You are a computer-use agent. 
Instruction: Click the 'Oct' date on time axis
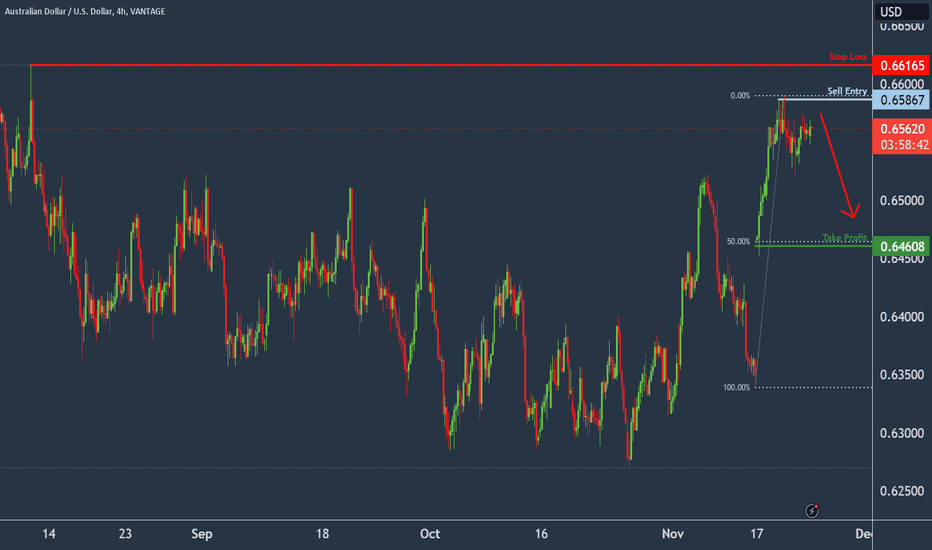click(430, 534)
